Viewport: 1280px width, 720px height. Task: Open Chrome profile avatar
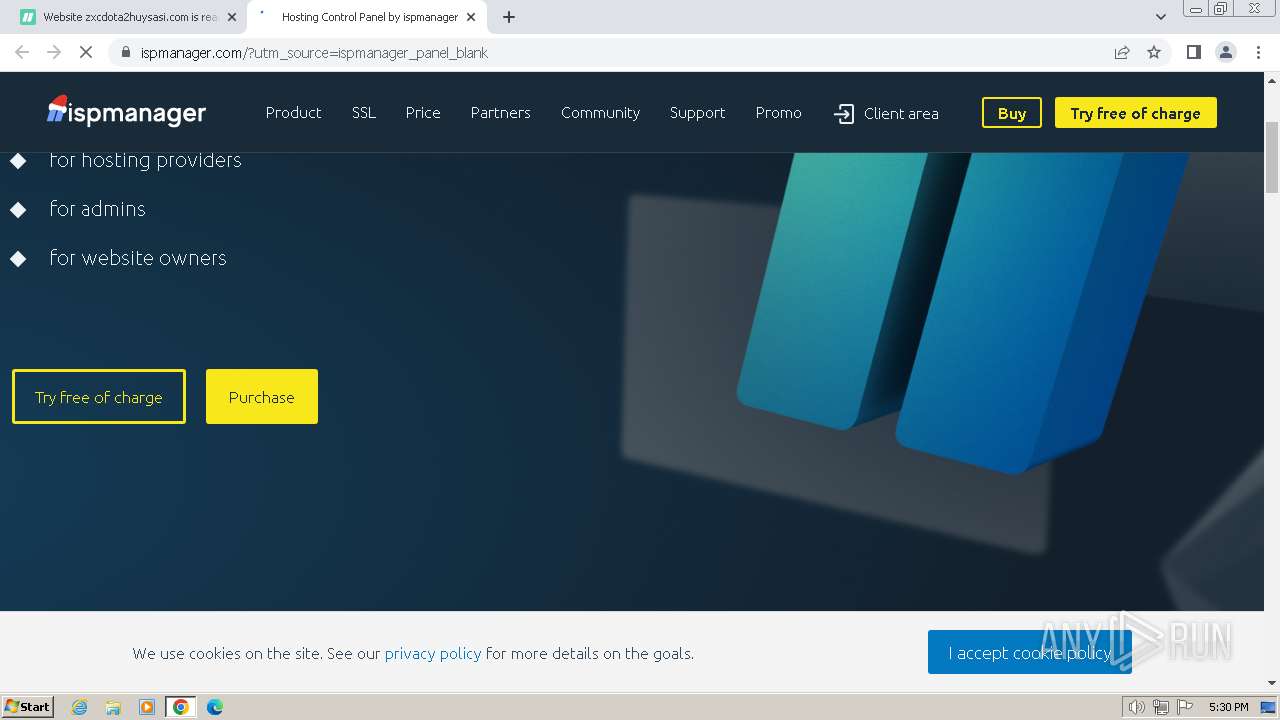[x=1225, y=52]
